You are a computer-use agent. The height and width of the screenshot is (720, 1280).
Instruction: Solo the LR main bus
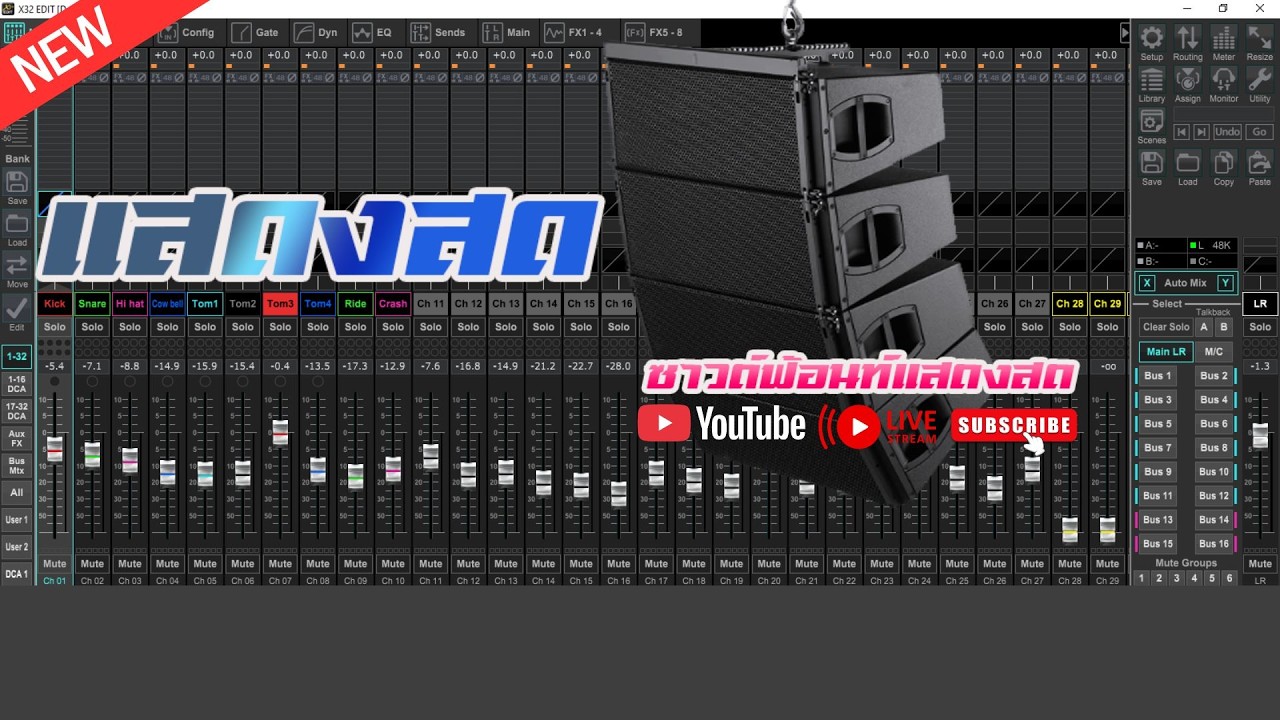coord(1260,327)
